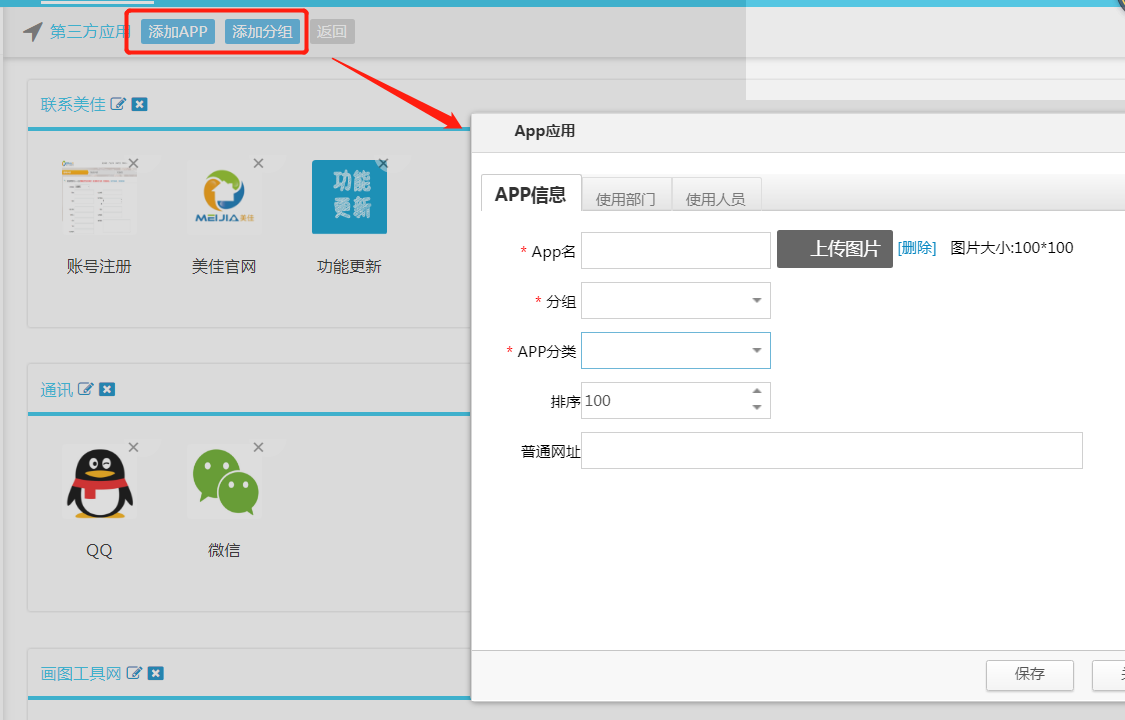Image resolution: width=1125 pixels, height=720 pixels.
Task: Open the 功能更新 app icon
Action: [349, 196]
